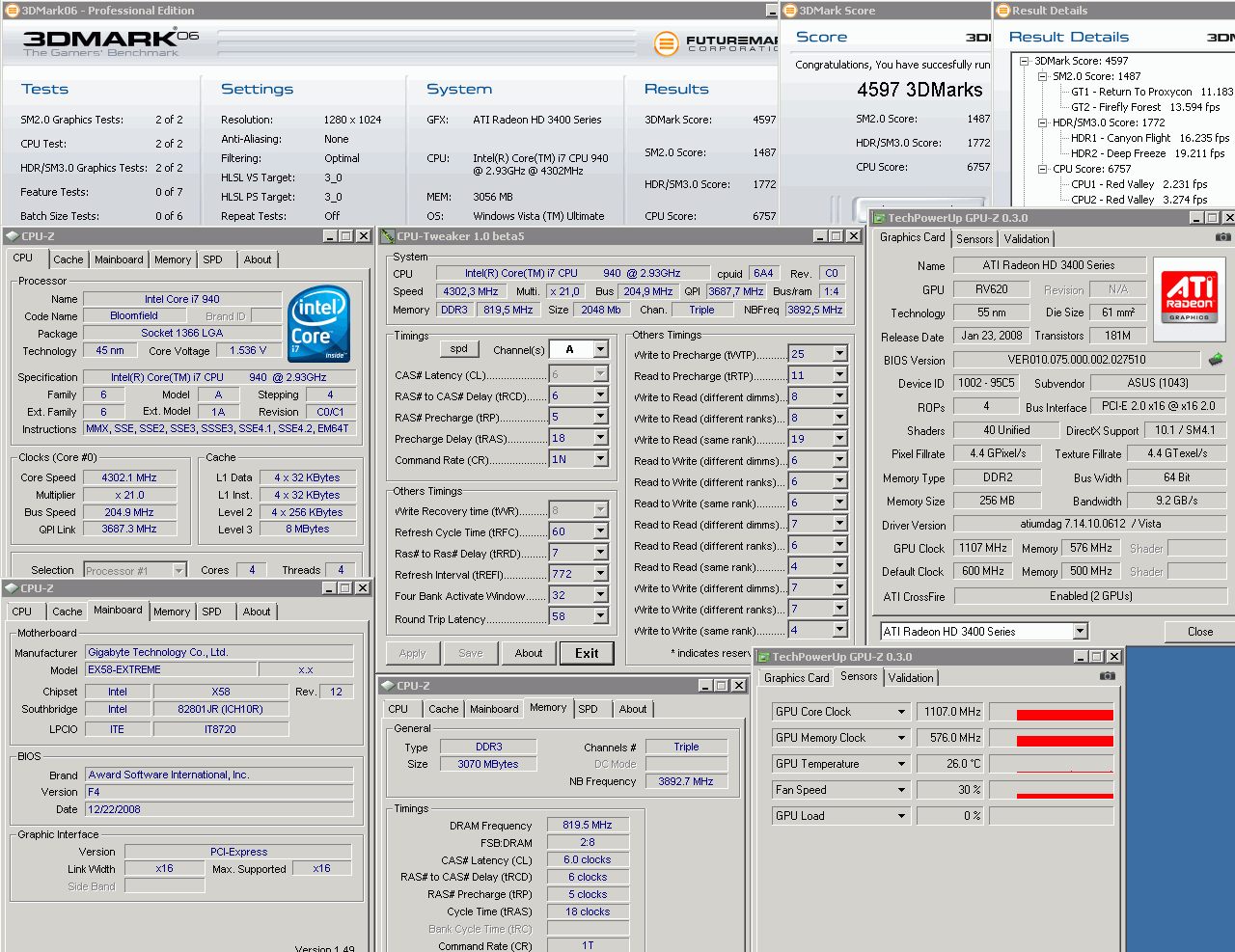The image size is (1235, 952).
Task: Open the Refresh Cycle Time (tRFC) dropdown
Action: tap(601, 531)
